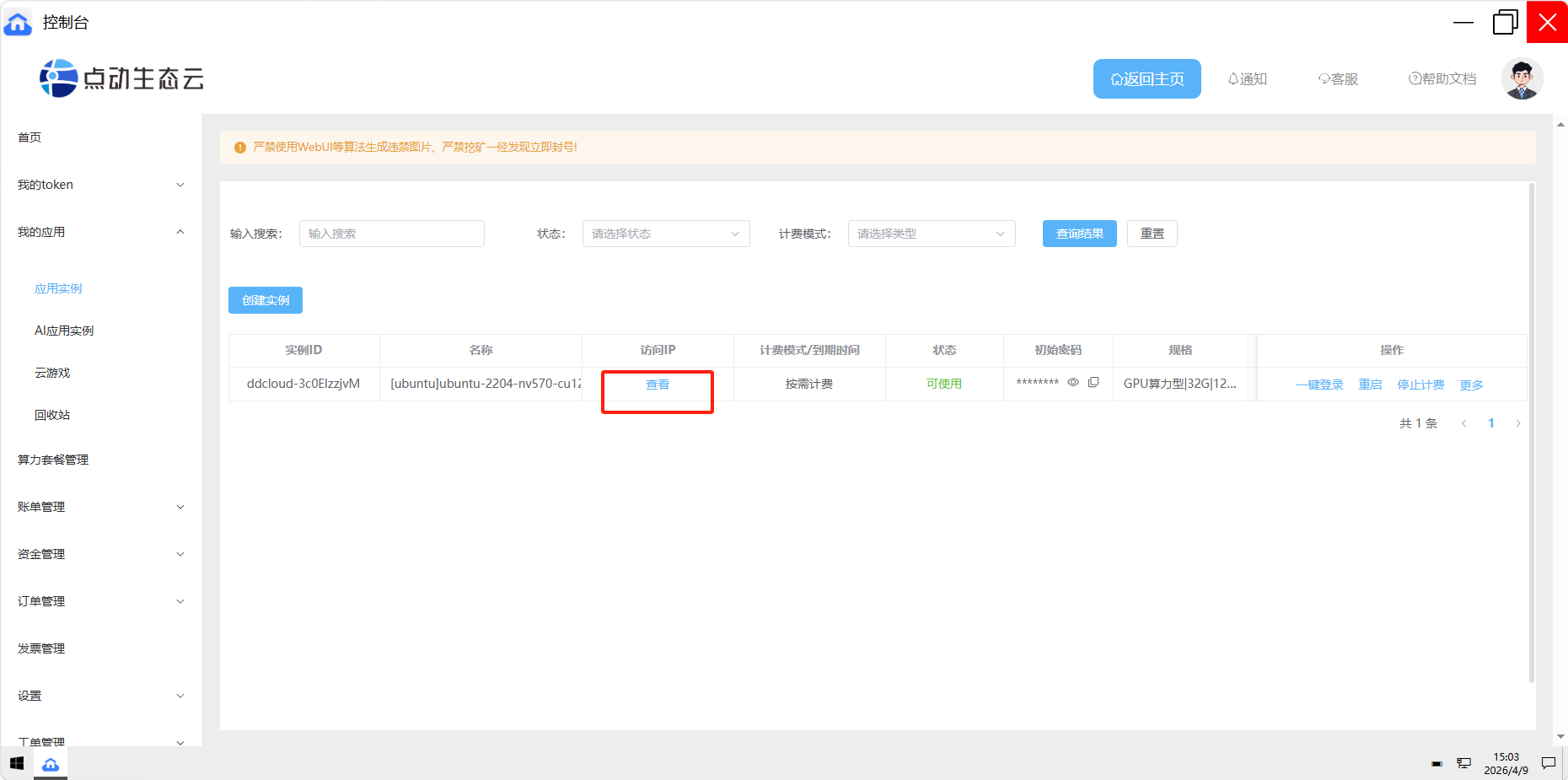Click the 创建实例 button
This screenshot has width=1568, height=780.
pos(266,300)
